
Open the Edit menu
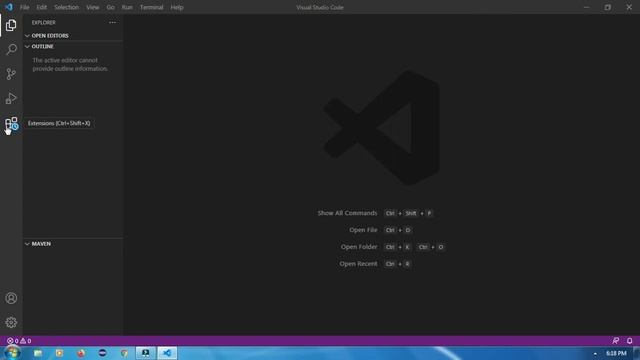click(x=41, y=7)
